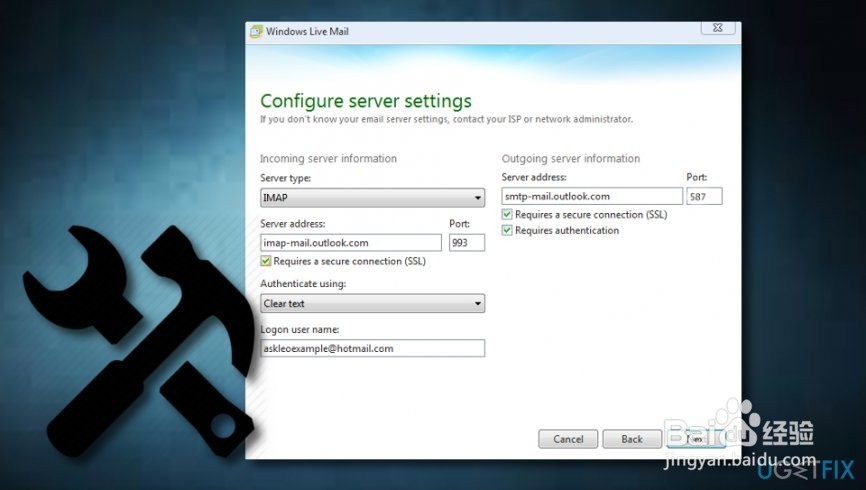Open the Server type IMAP dropdown
This screenshot has height=490, width=866.
[372, 198]
